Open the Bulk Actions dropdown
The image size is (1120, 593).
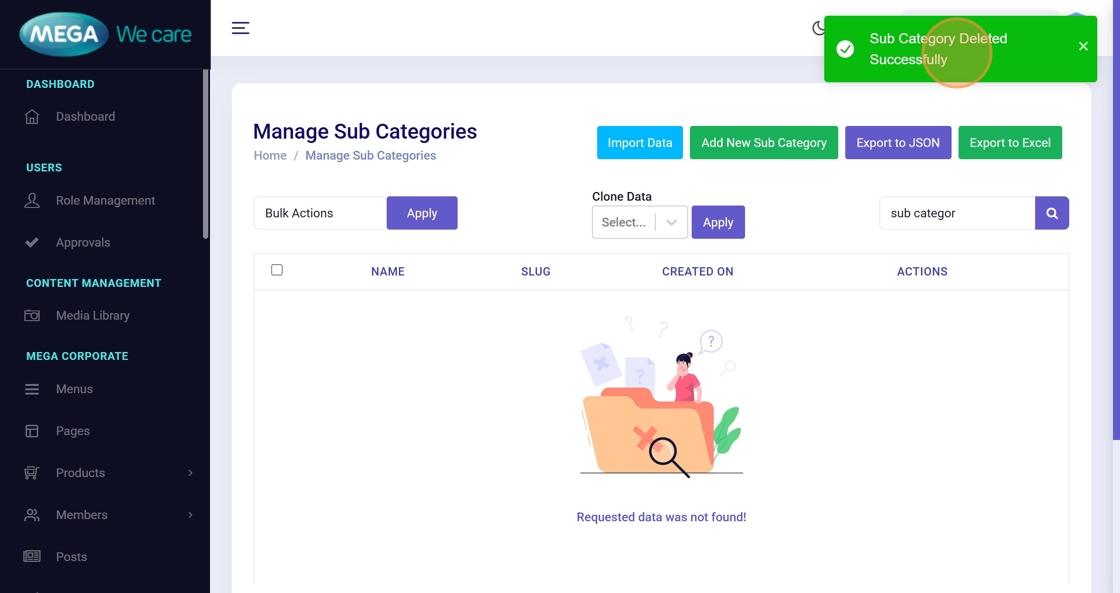[x=320, y=213]
